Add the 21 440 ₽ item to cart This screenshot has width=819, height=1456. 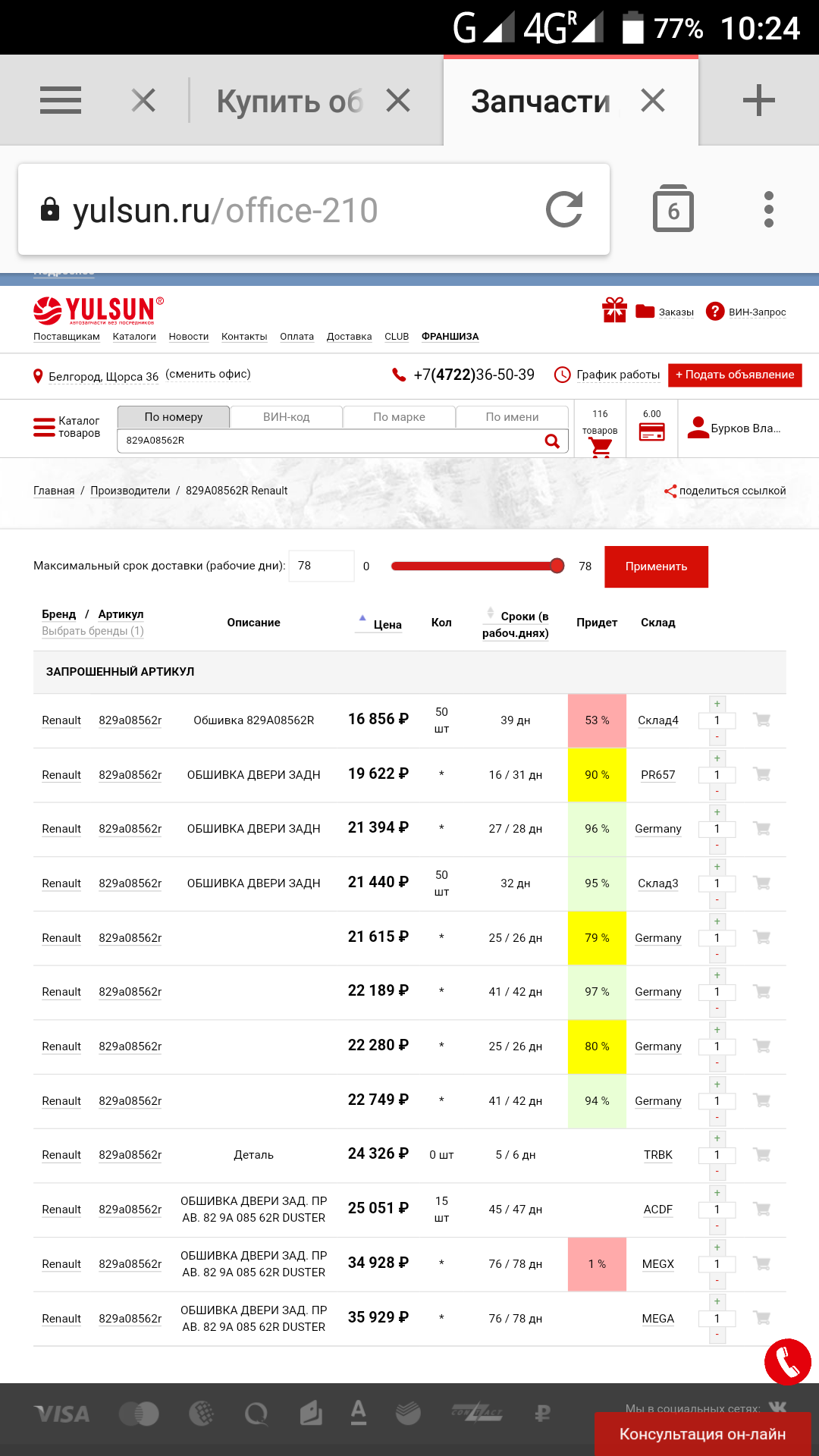pos(762,883)
